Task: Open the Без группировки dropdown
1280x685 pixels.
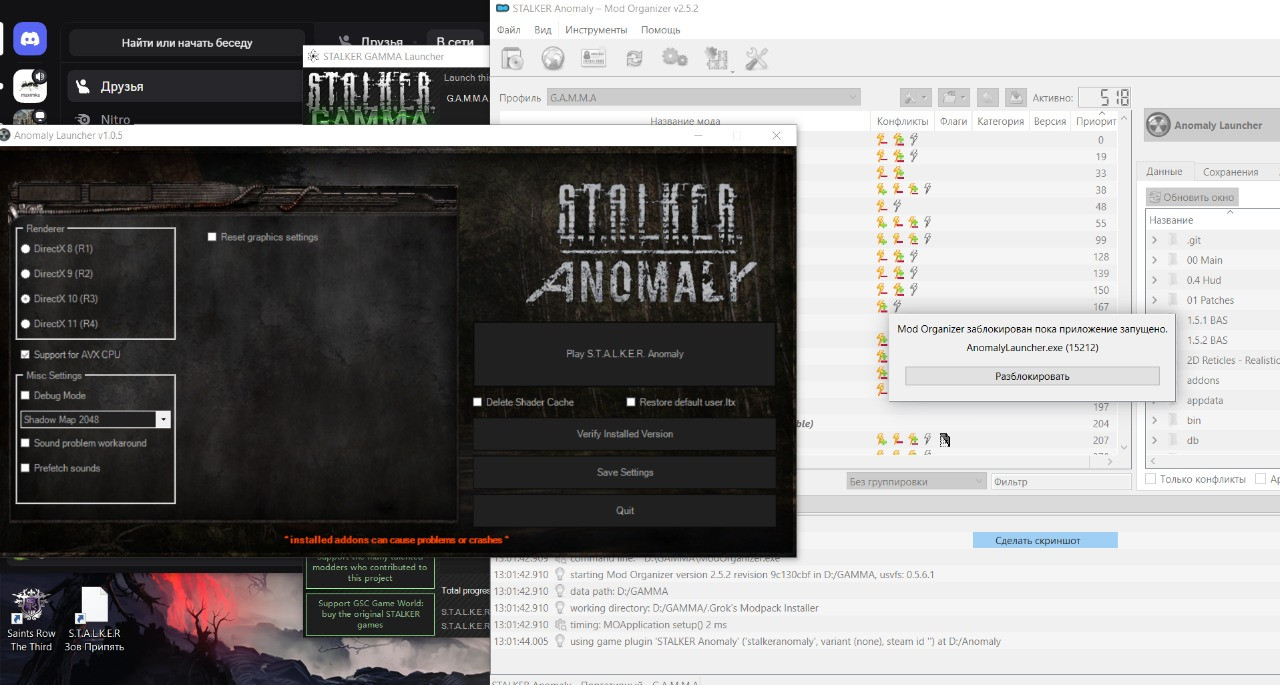Action: (916, 481)
